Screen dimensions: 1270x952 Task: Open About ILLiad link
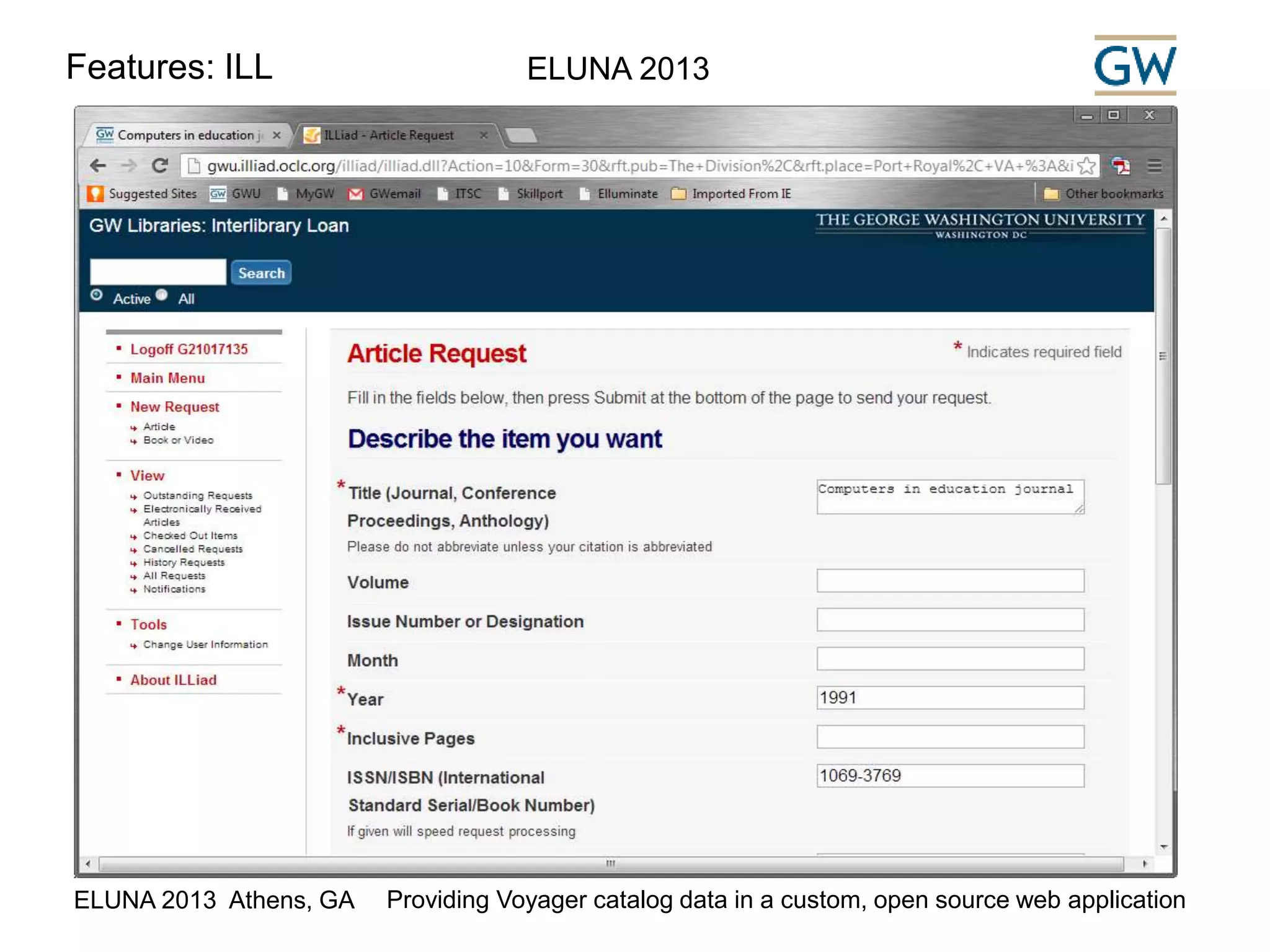click(x=174, y=680)
